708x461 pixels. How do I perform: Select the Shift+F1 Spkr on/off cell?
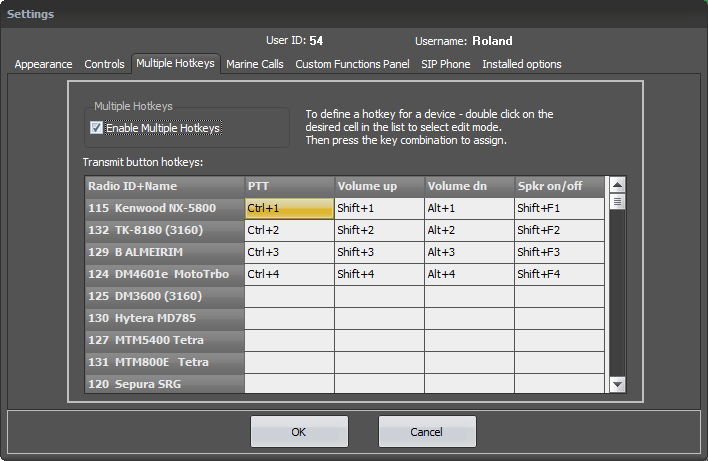[x=559, y=208]
